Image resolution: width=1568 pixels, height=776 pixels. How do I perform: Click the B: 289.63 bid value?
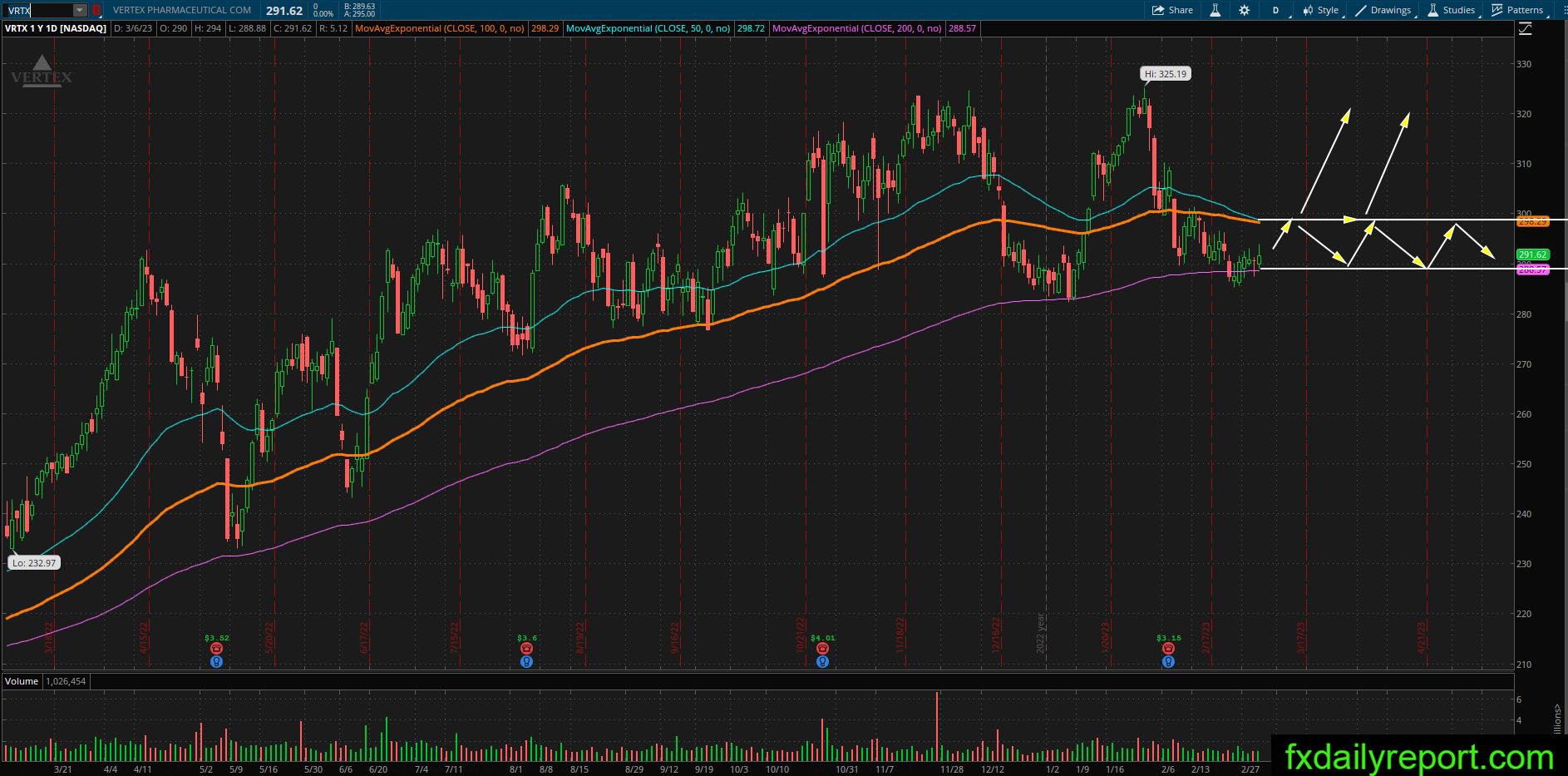pyautogui.click(x=358, y=6)
